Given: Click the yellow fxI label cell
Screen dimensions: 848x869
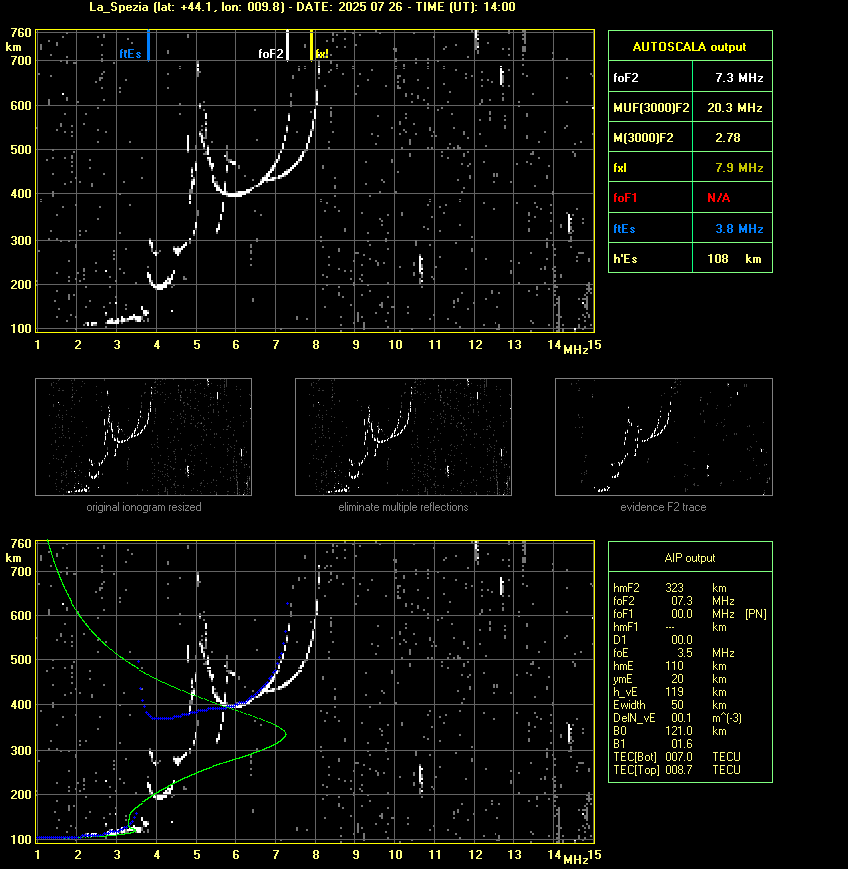Looking at the screenshot, I should (651, 167).
